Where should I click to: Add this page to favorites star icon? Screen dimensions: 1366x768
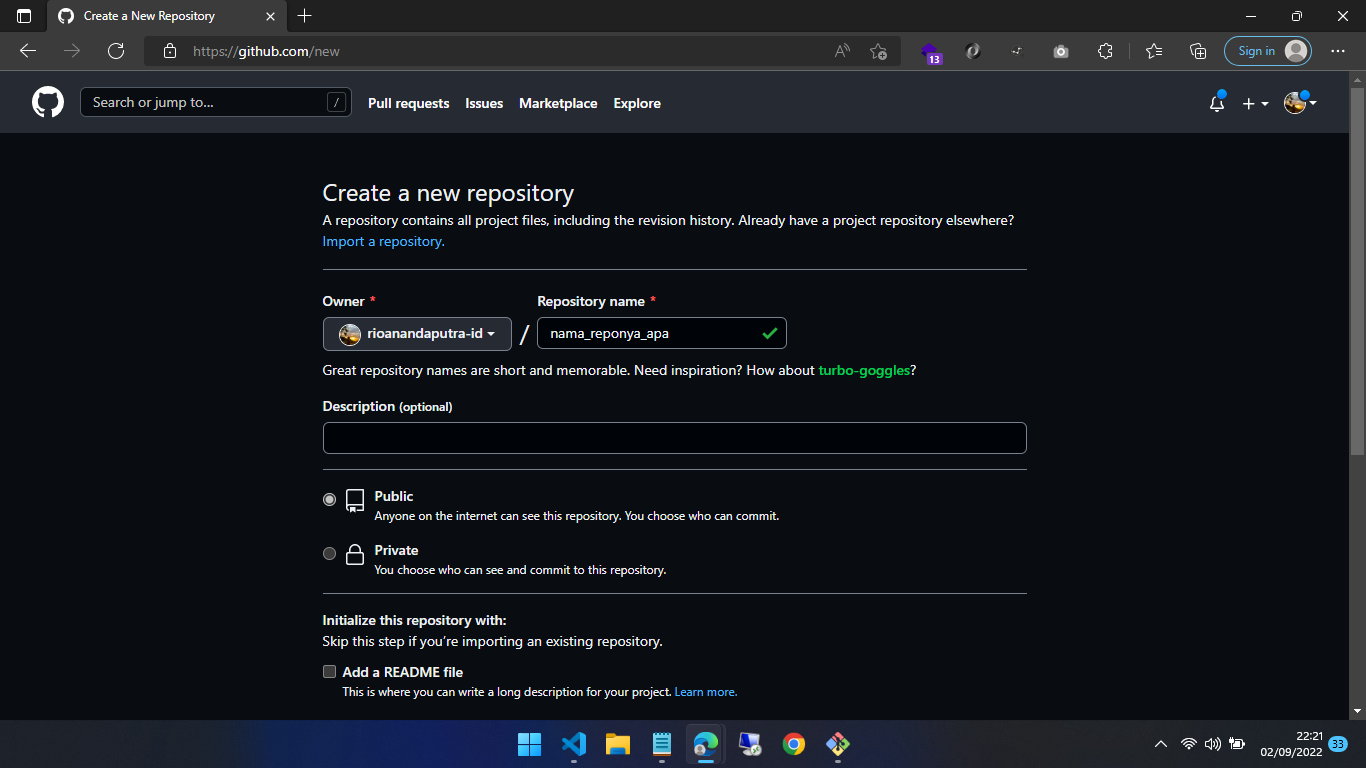tap(878, 51)
